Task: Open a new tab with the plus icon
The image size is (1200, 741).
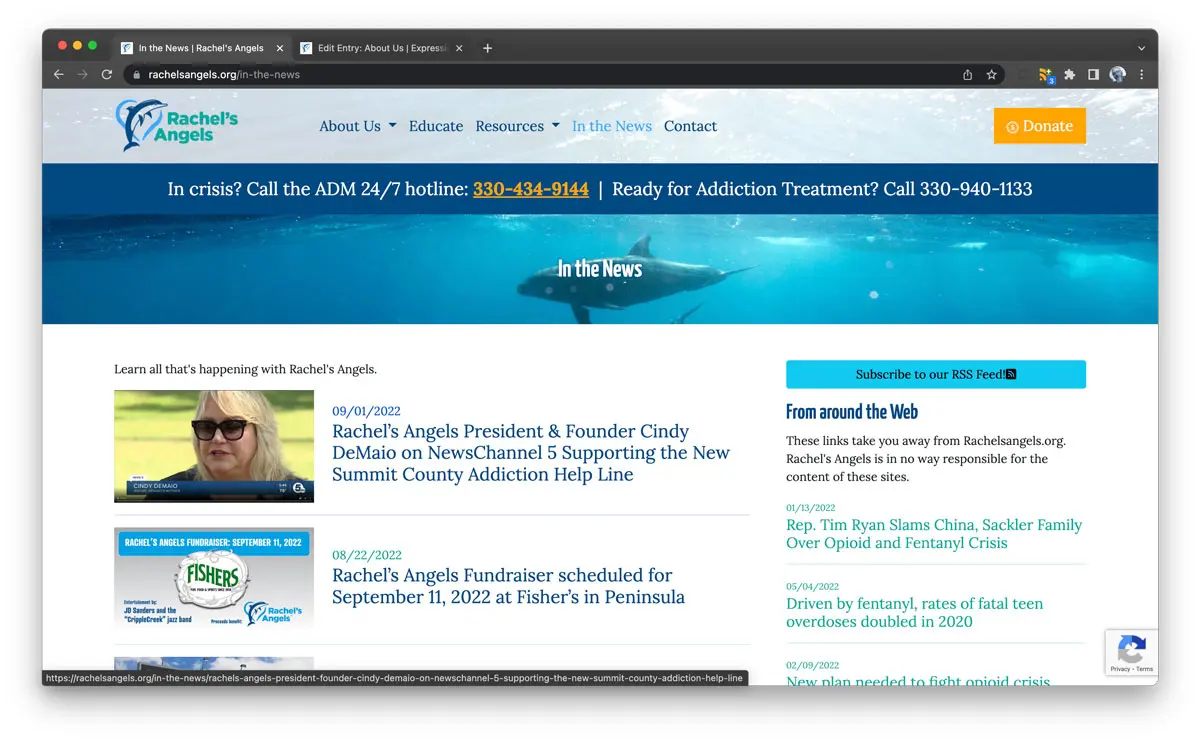Action: pos(487,48)
